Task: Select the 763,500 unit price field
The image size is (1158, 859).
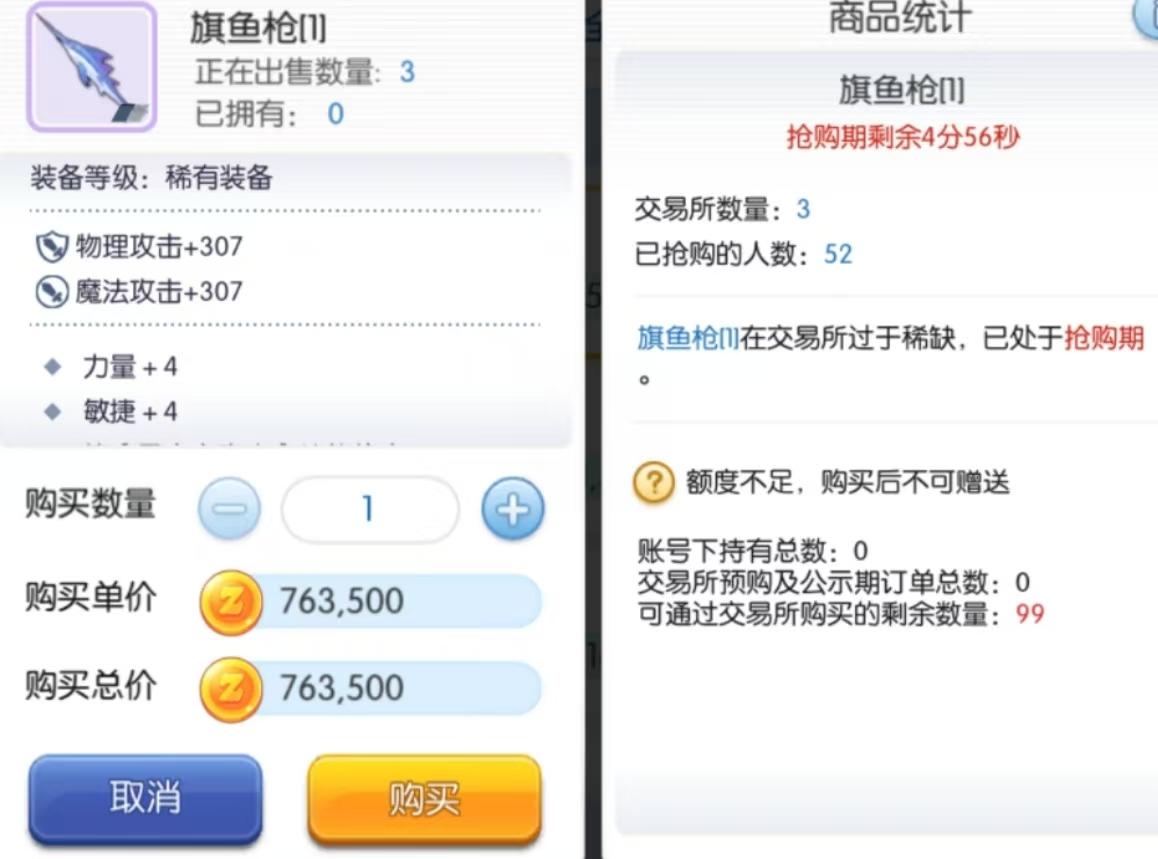Action: point(399,601)
